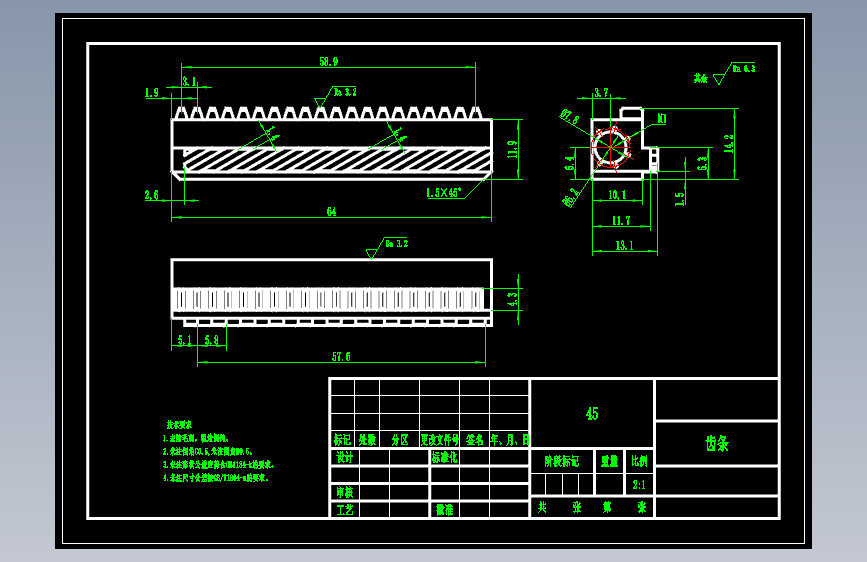Screen dimensions: 867x562
Task: Select the 比例 title block cell
Action: (x=639, y=461)
